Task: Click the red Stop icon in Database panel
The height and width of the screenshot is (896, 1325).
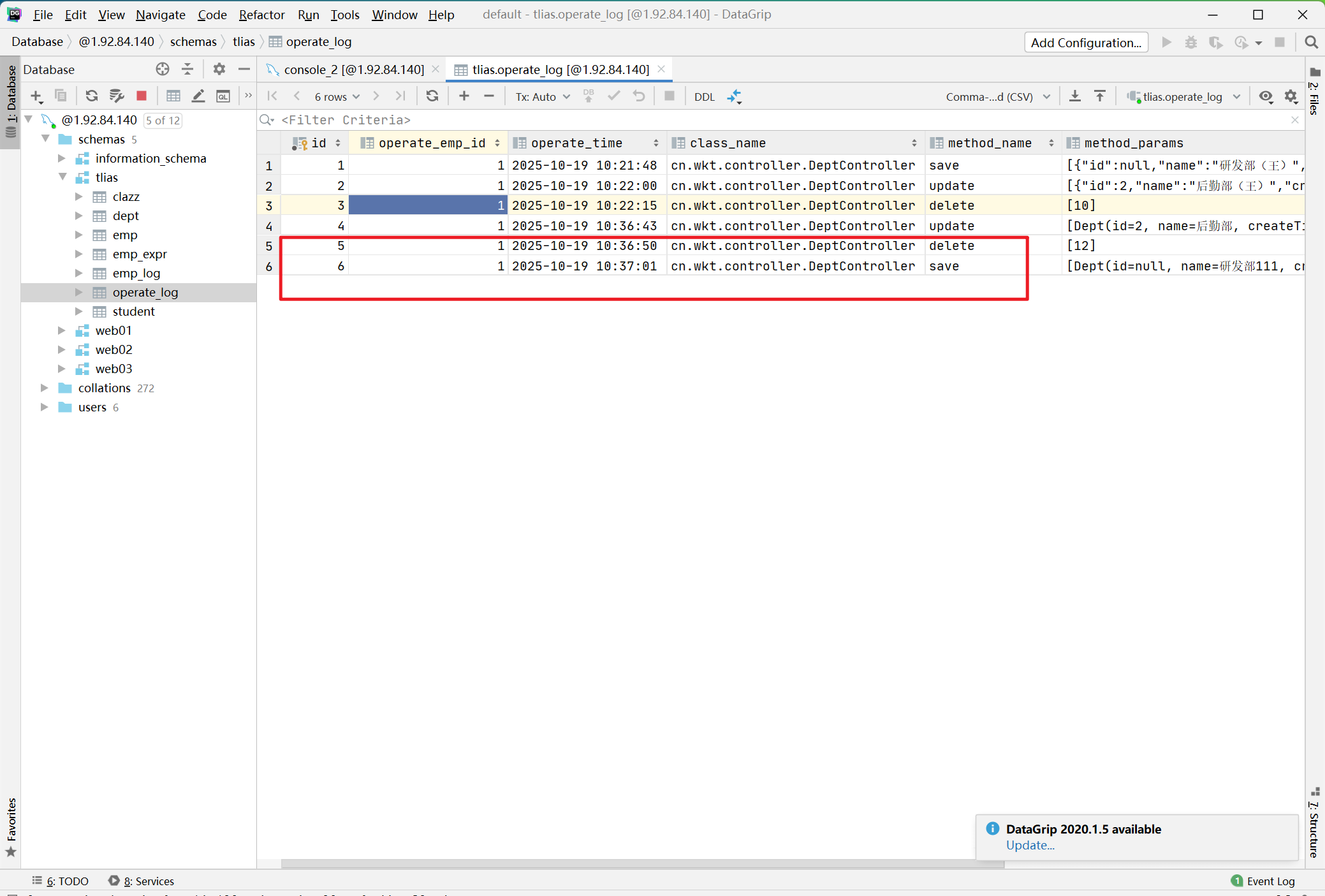Action: pos(142,96)
